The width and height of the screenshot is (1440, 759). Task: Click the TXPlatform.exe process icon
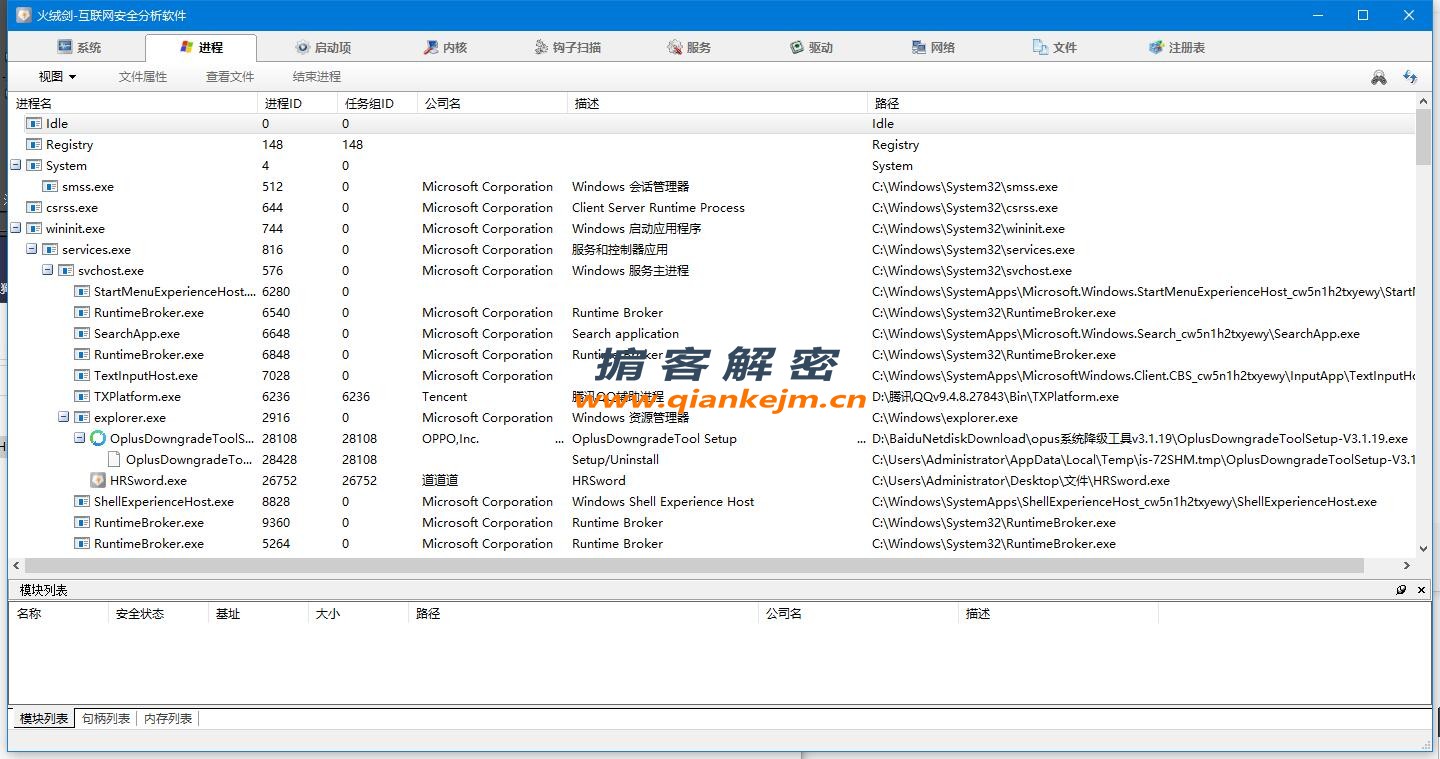[82, 397]
